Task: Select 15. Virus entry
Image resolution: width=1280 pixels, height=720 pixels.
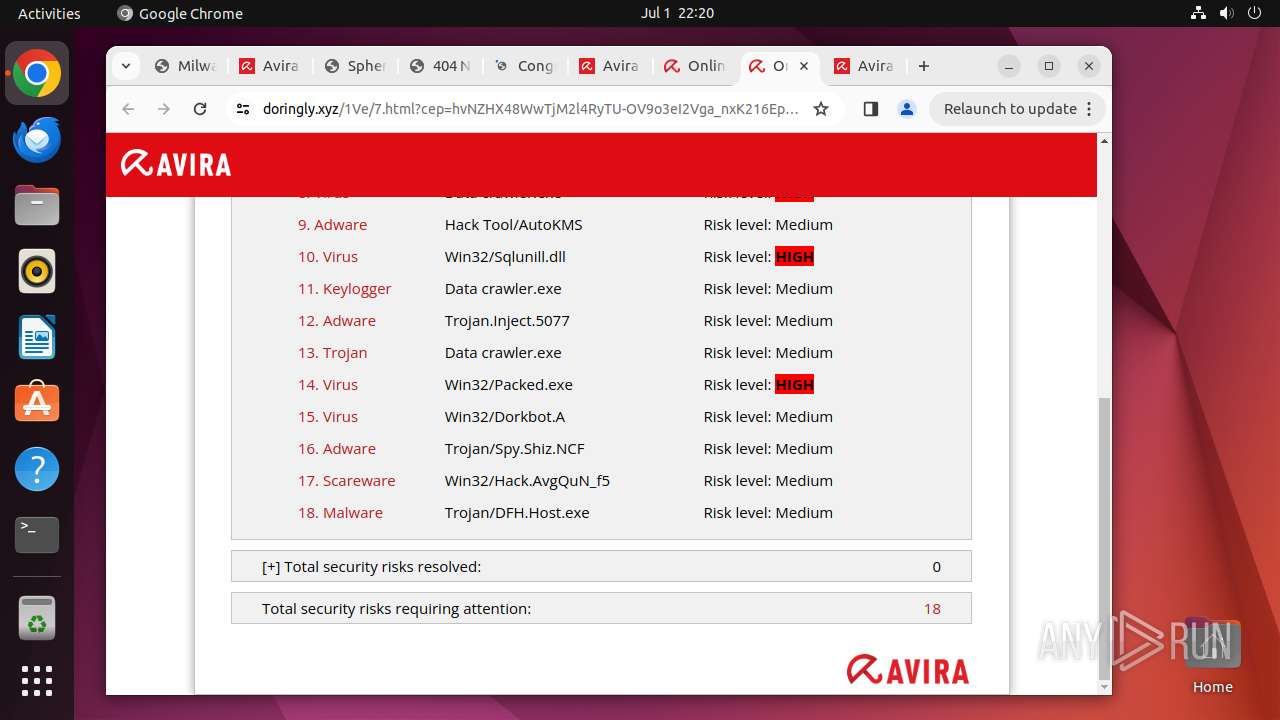Action: click(x=328, y=416)
